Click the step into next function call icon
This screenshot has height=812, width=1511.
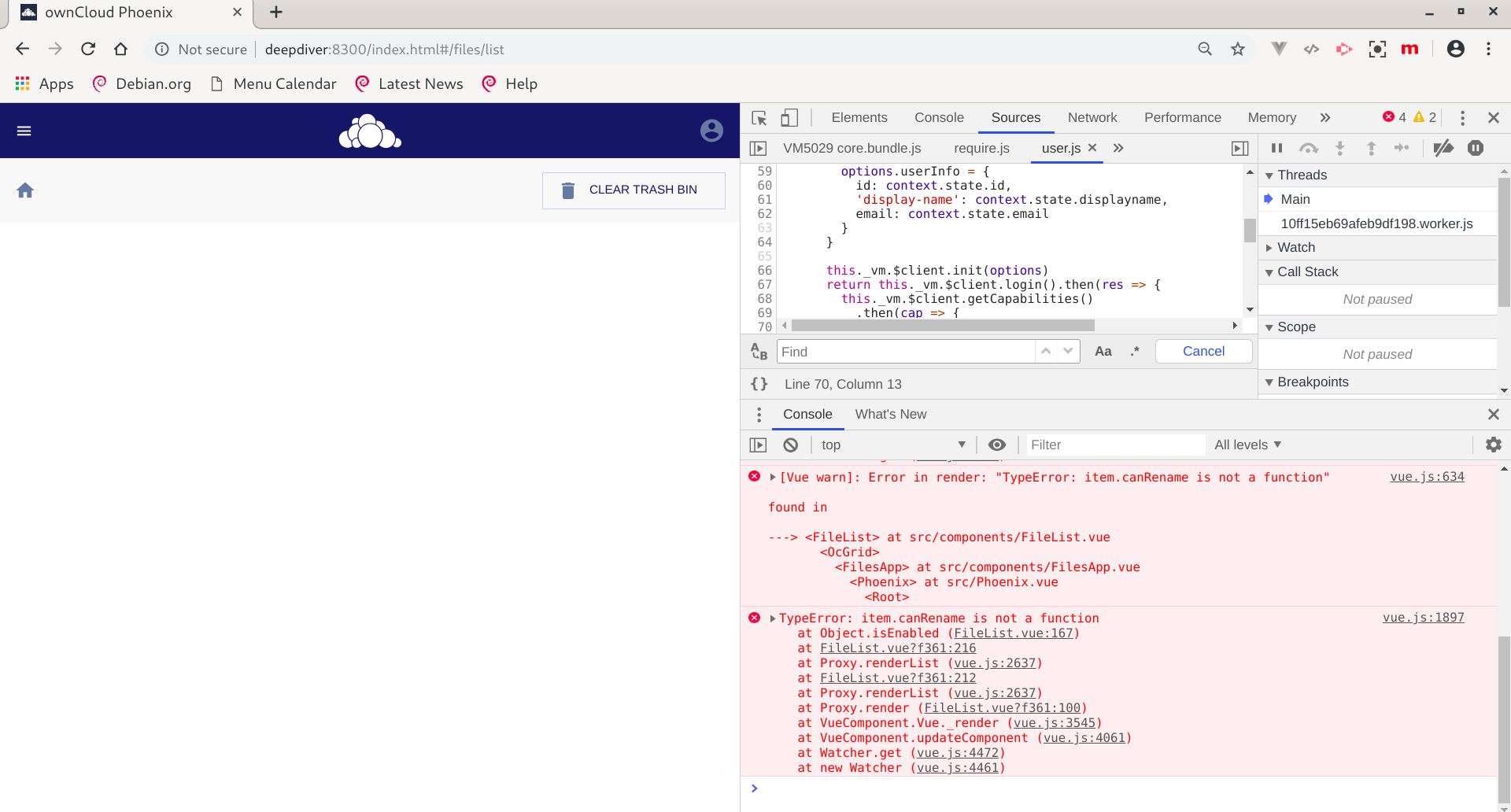[x=1340, y=148]
